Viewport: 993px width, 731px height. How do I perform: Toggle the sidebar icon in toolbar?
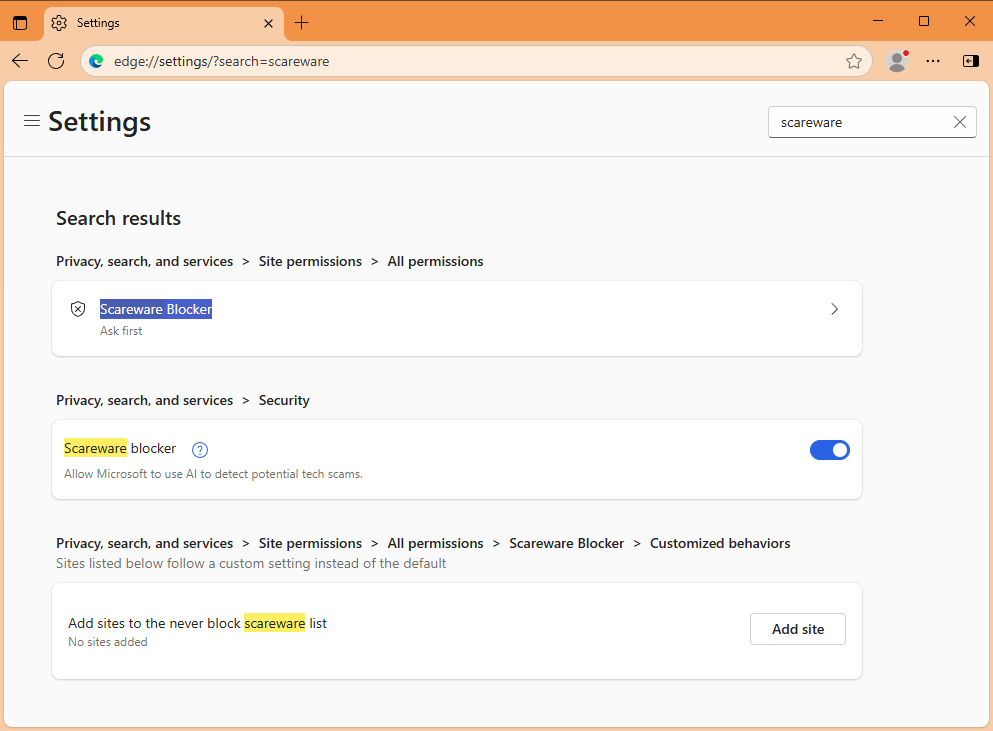(970, 61)
